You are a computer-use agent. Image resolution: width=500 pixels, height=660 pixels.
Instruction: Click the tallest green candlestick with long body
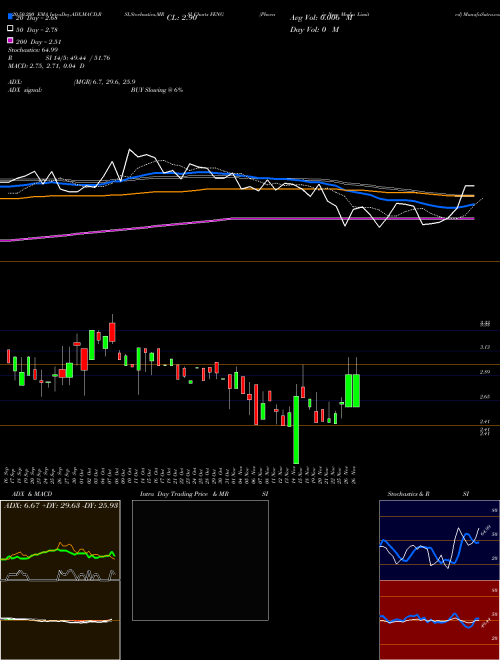tap(296, 430)
